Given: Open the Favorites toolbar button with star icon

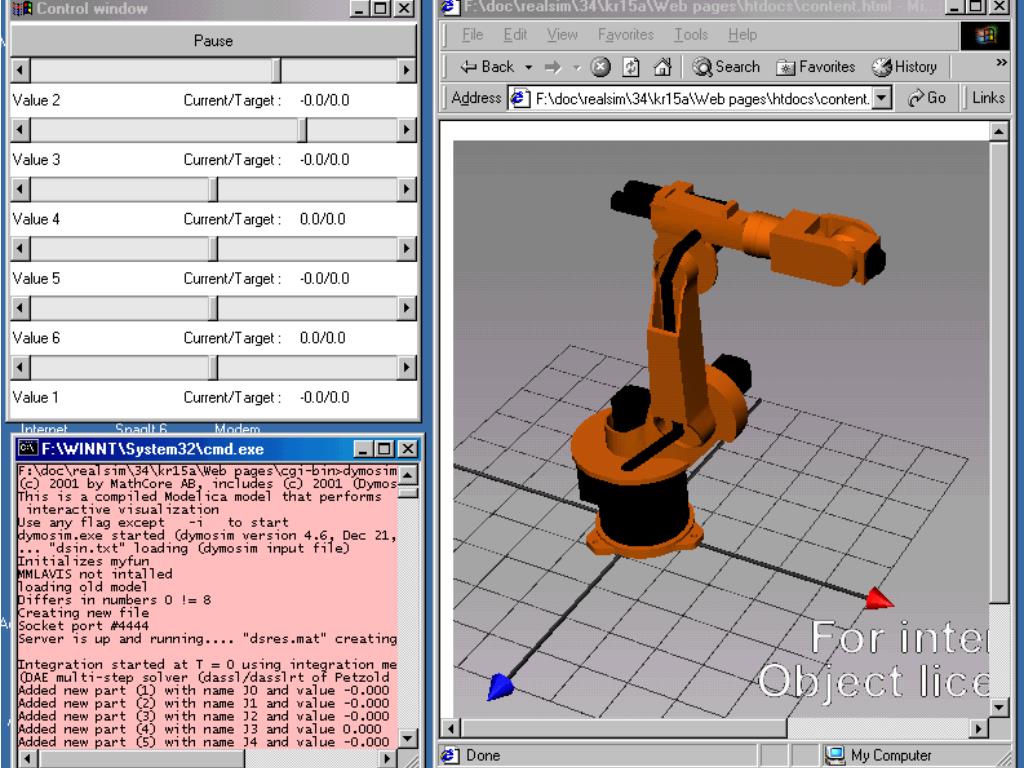Looking at the screenshot, I should click(816, 67).
